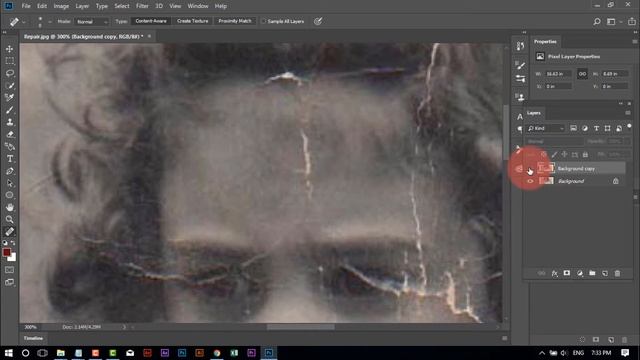The image size is (640, 360).
Task: Open the layer blend mode dropdown
Action: [x=555, y=142]
